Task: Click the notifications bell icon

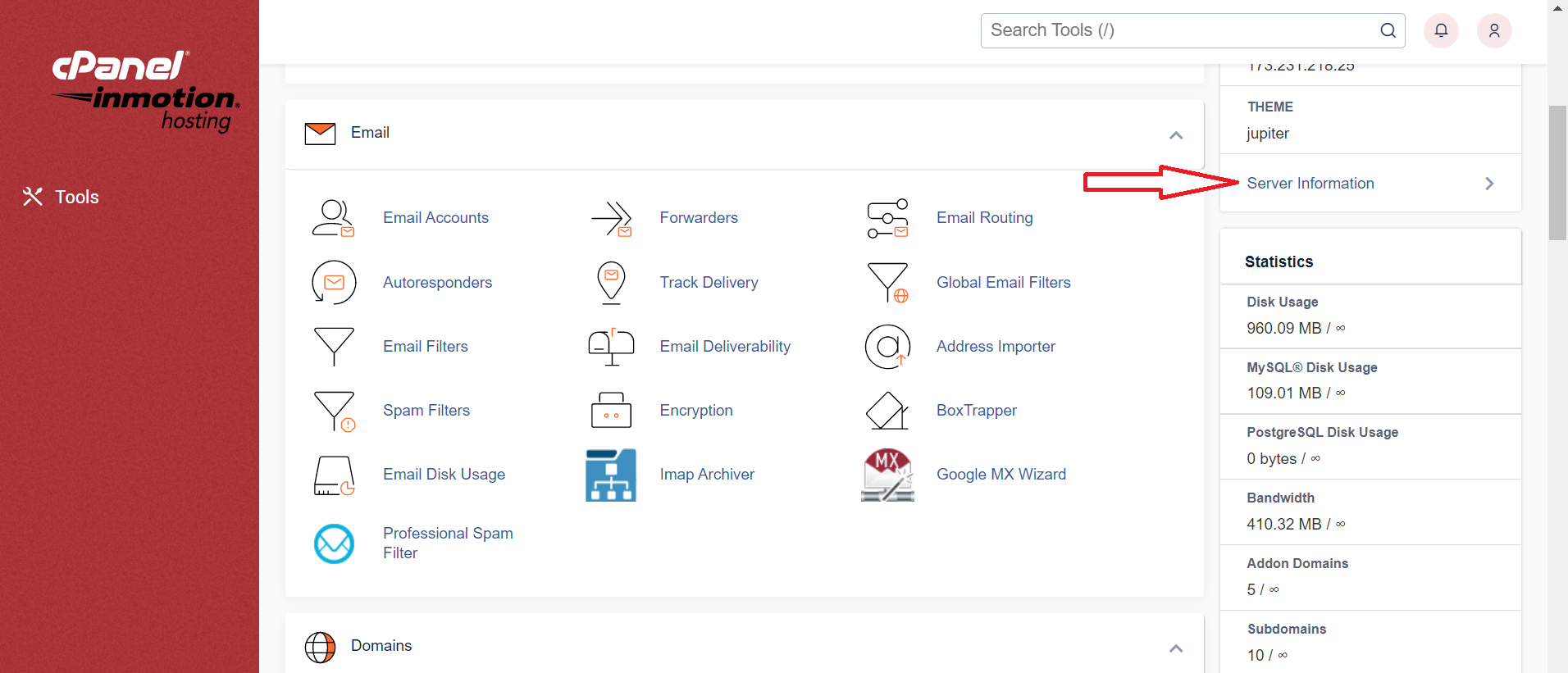Action: [1441, 31]
